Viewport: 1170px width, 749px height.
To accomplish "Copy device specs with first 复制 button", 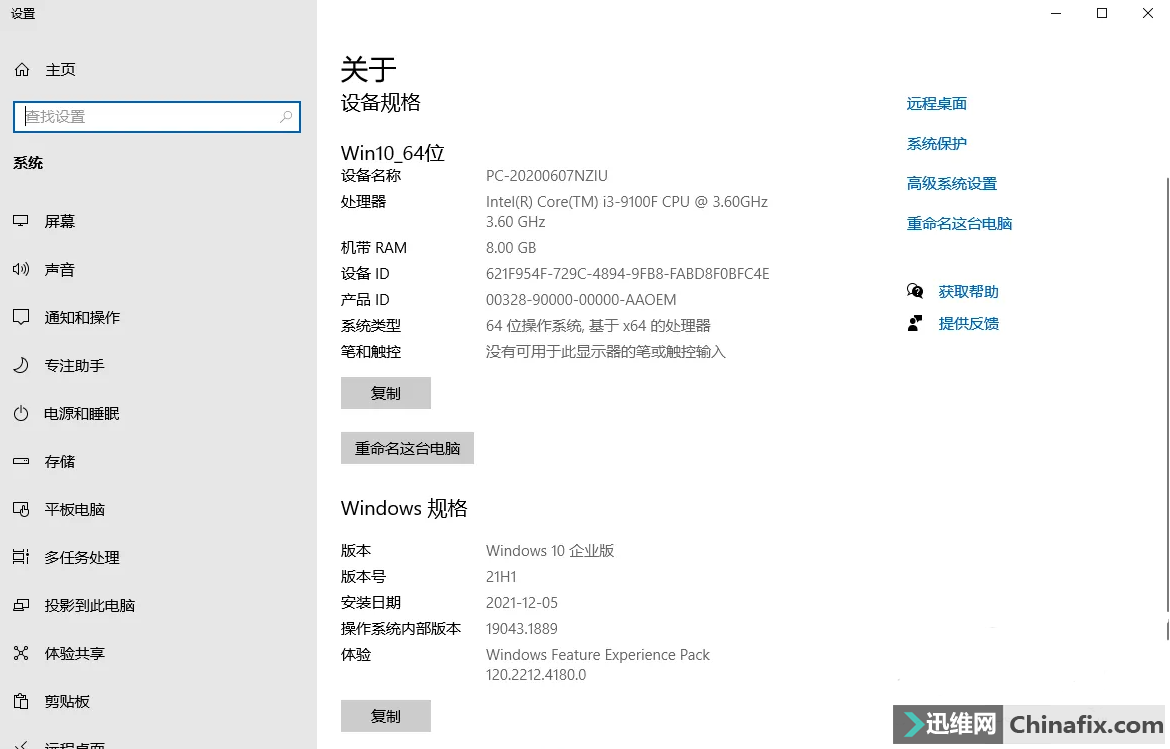I will (x=386, y=393).
